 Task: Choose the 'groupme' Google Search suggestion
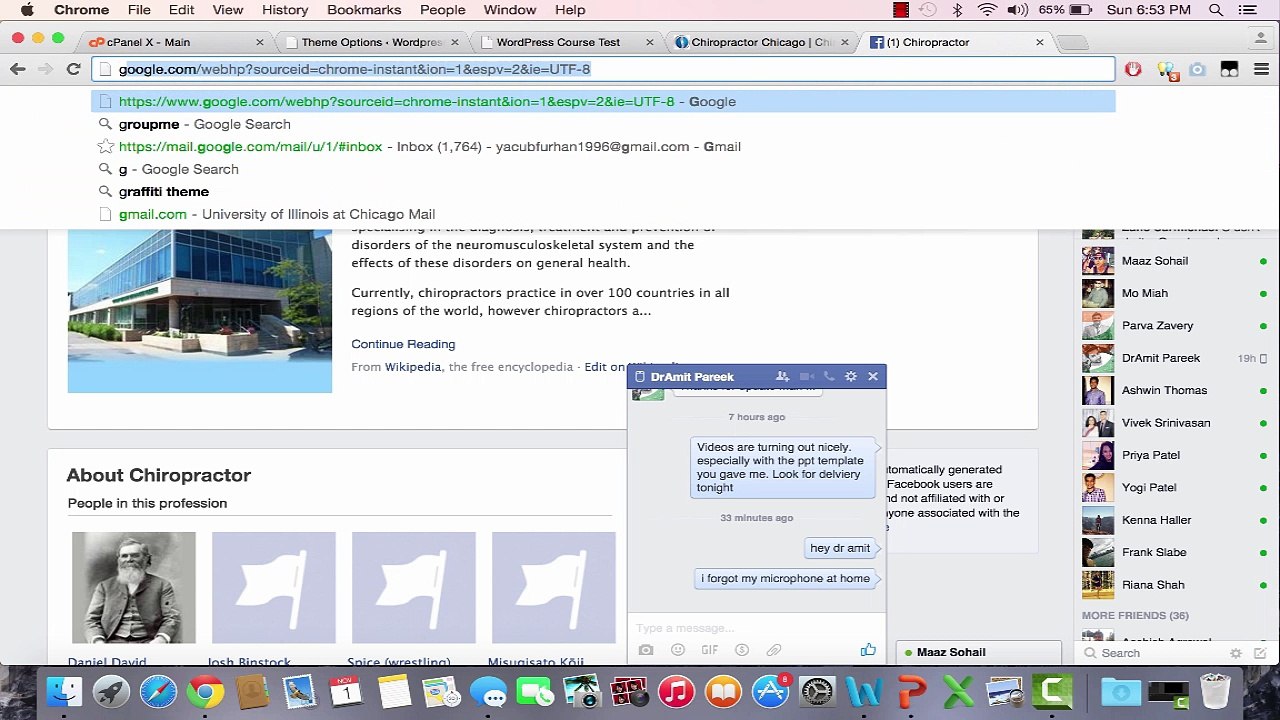click(x=603, y=124)
